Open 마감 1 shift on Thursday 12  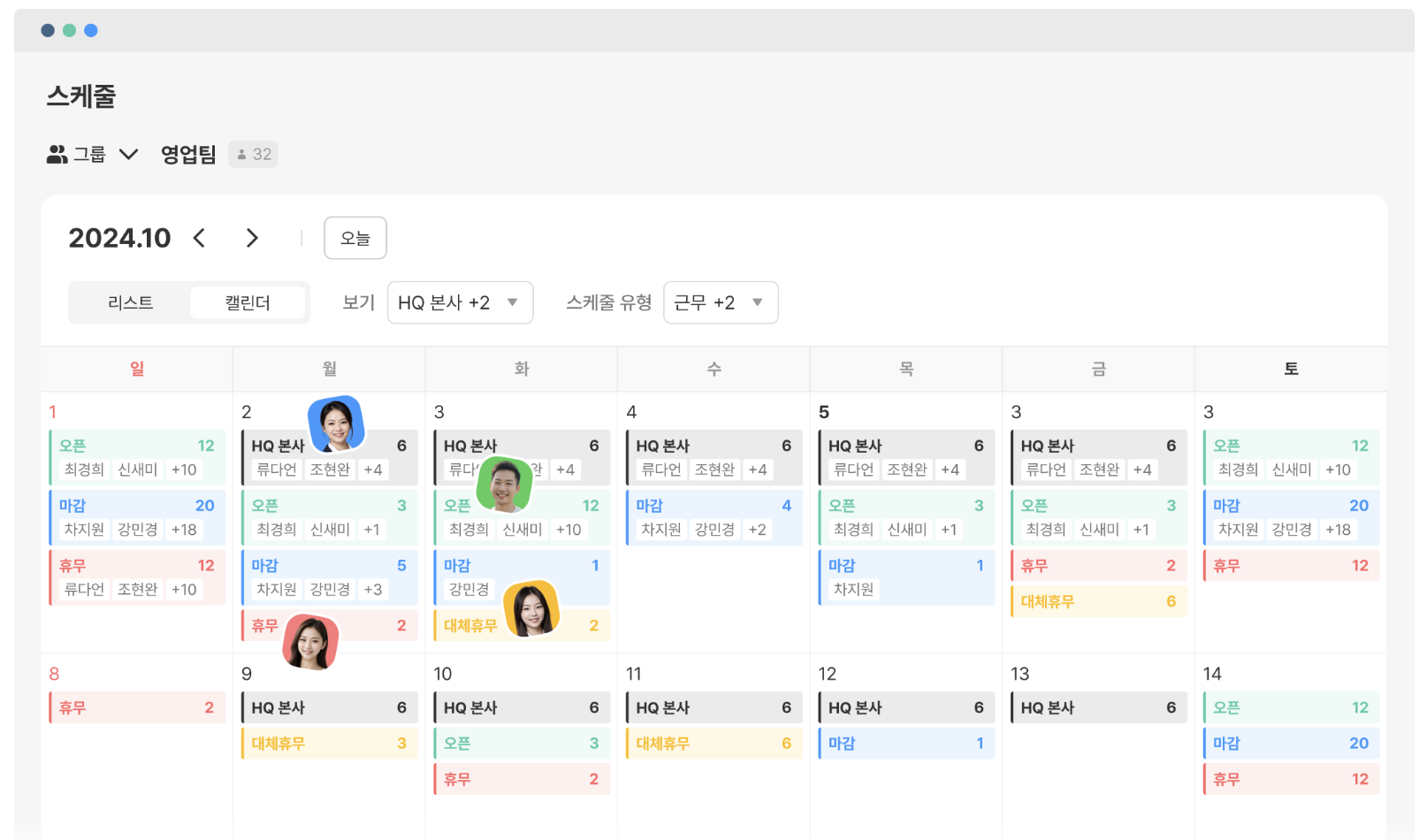pyautogui.click(x=906, y=744)
